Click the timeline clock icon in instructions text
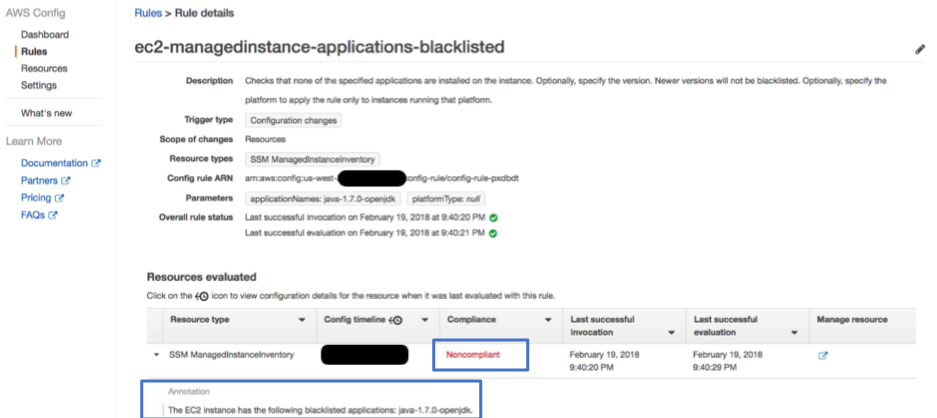 click(201, 296)
